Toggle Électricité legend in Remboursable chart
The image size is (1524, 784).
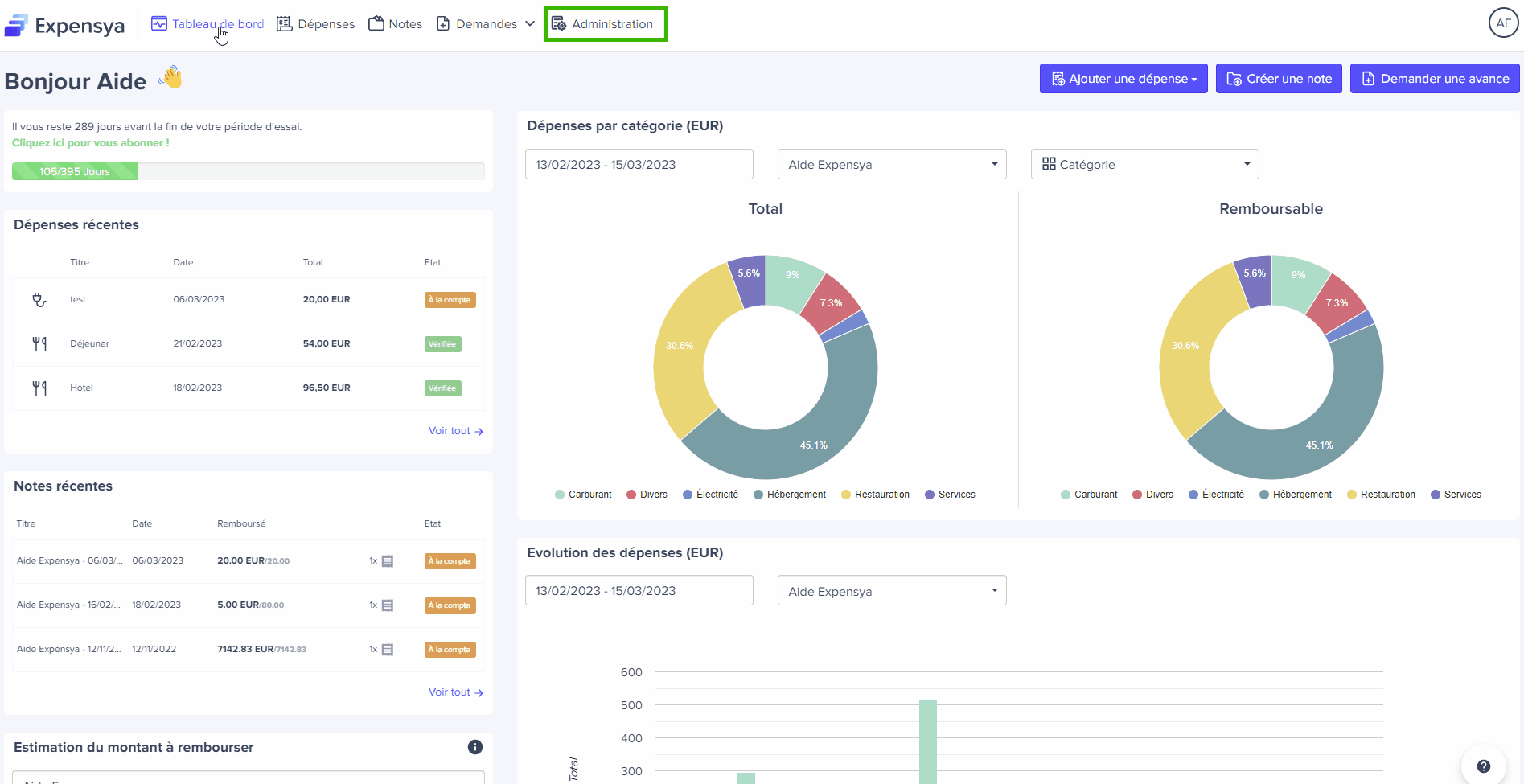tap(1216, 495)
